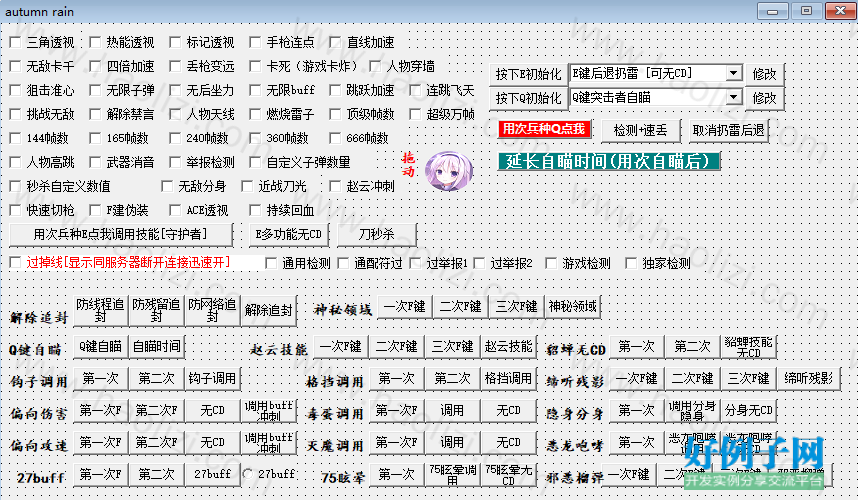
Task: Enable 连跳飞天 checkbox
Action: pos(415,91)
